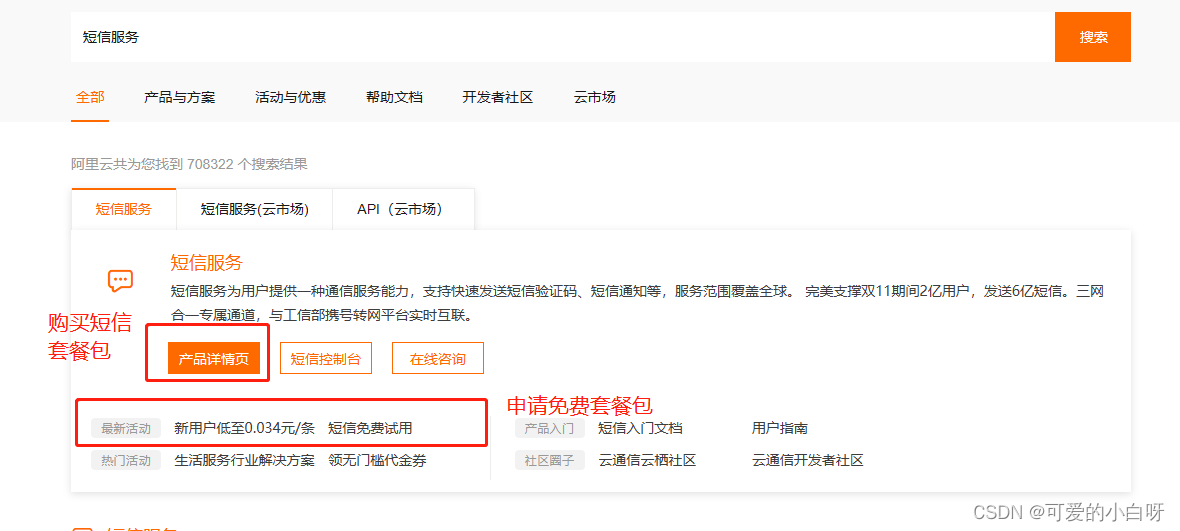Open the 开发者社区 tab
1180x531 pixels.
(x=498, y=97)
